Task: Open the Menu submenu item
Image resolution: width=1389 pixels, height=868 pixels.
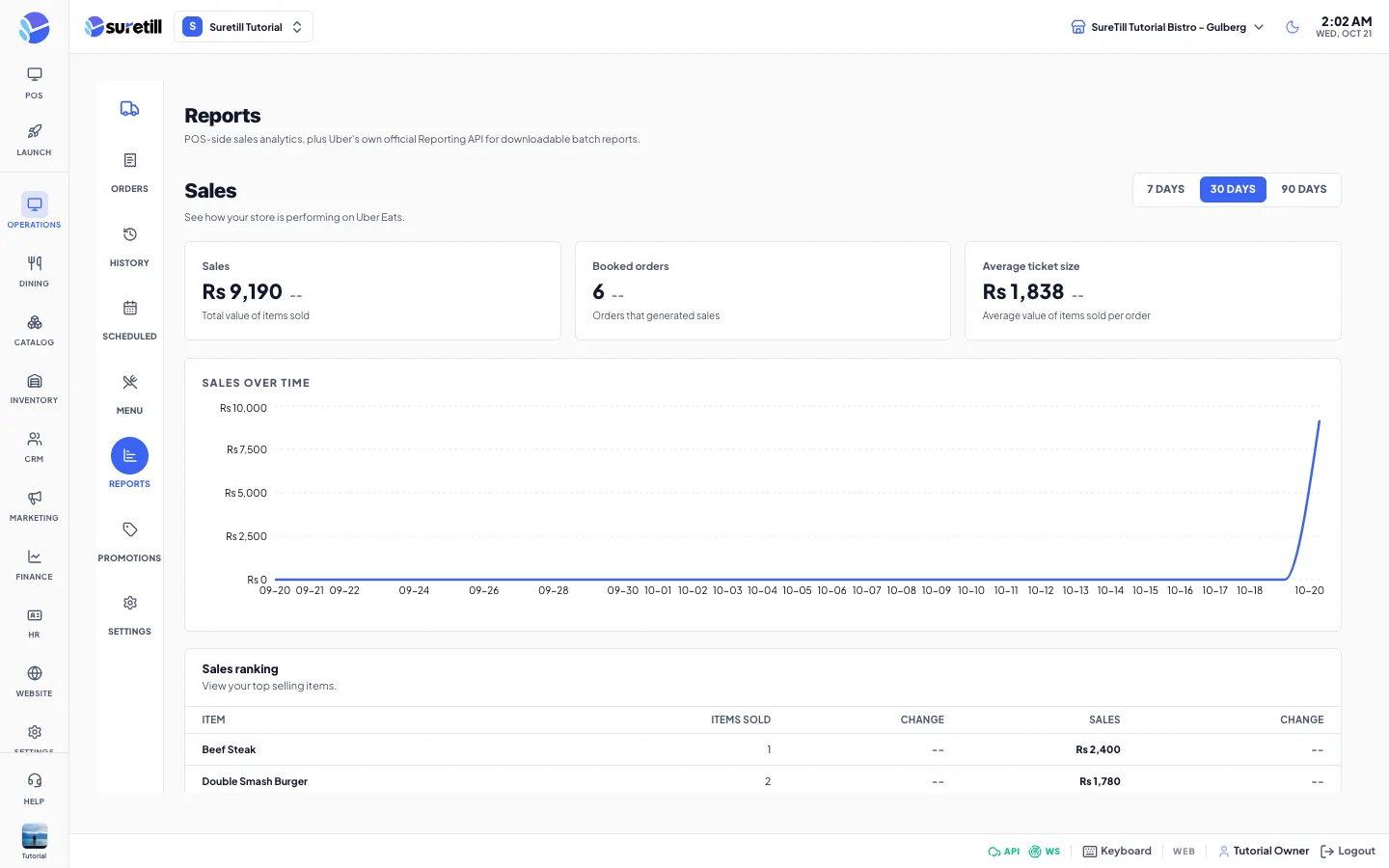Action: [x=129, y=393]
